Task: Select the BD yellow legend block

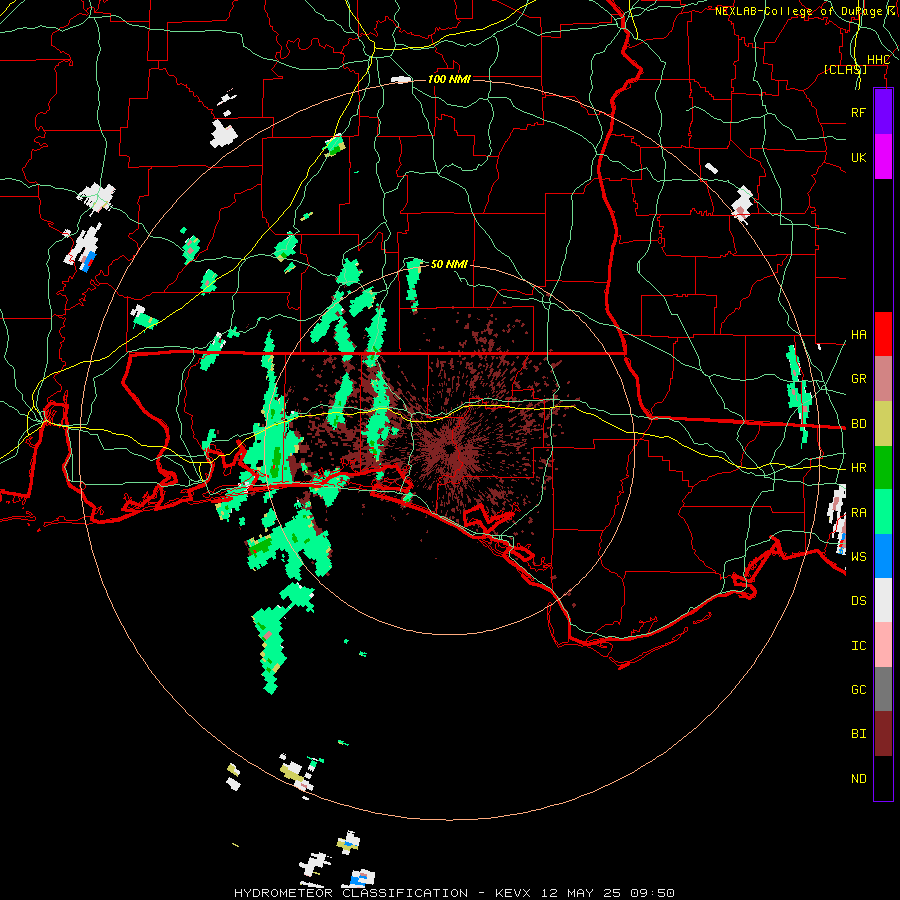Action: point(883,423)
